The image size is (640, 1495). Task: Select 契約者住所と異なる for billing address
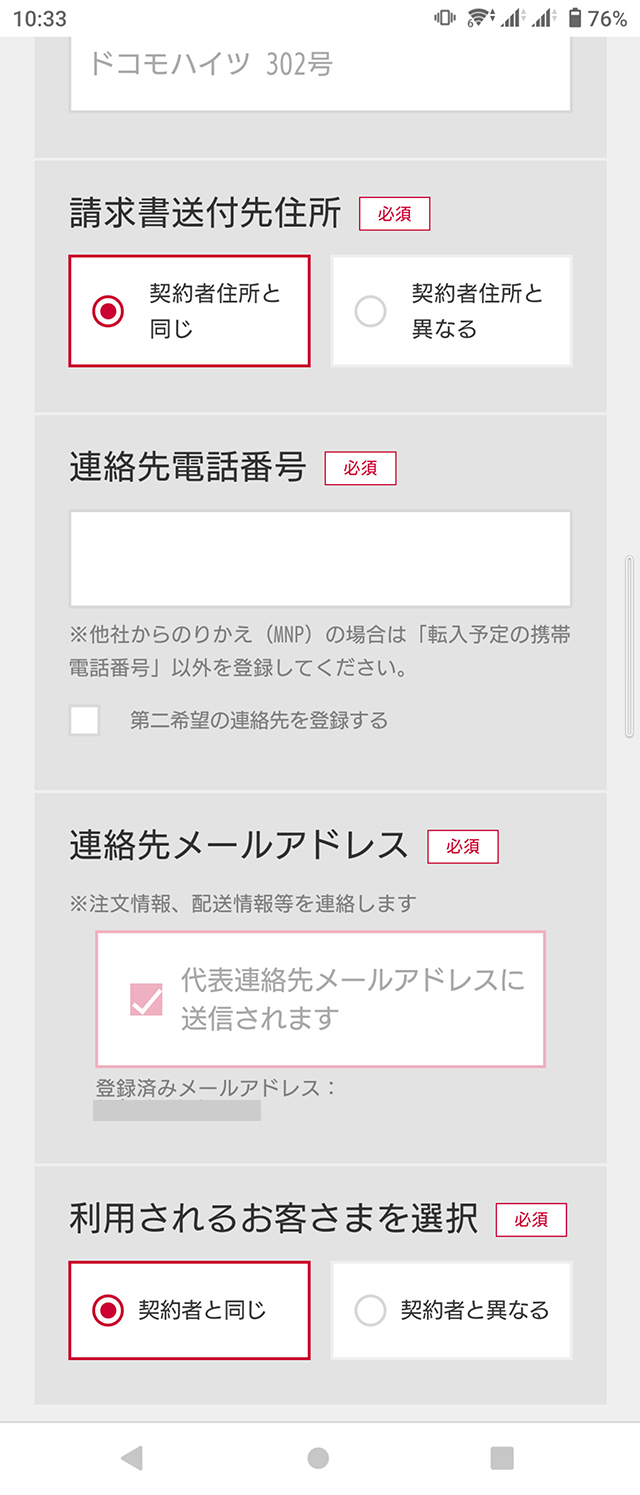point(451,311)
